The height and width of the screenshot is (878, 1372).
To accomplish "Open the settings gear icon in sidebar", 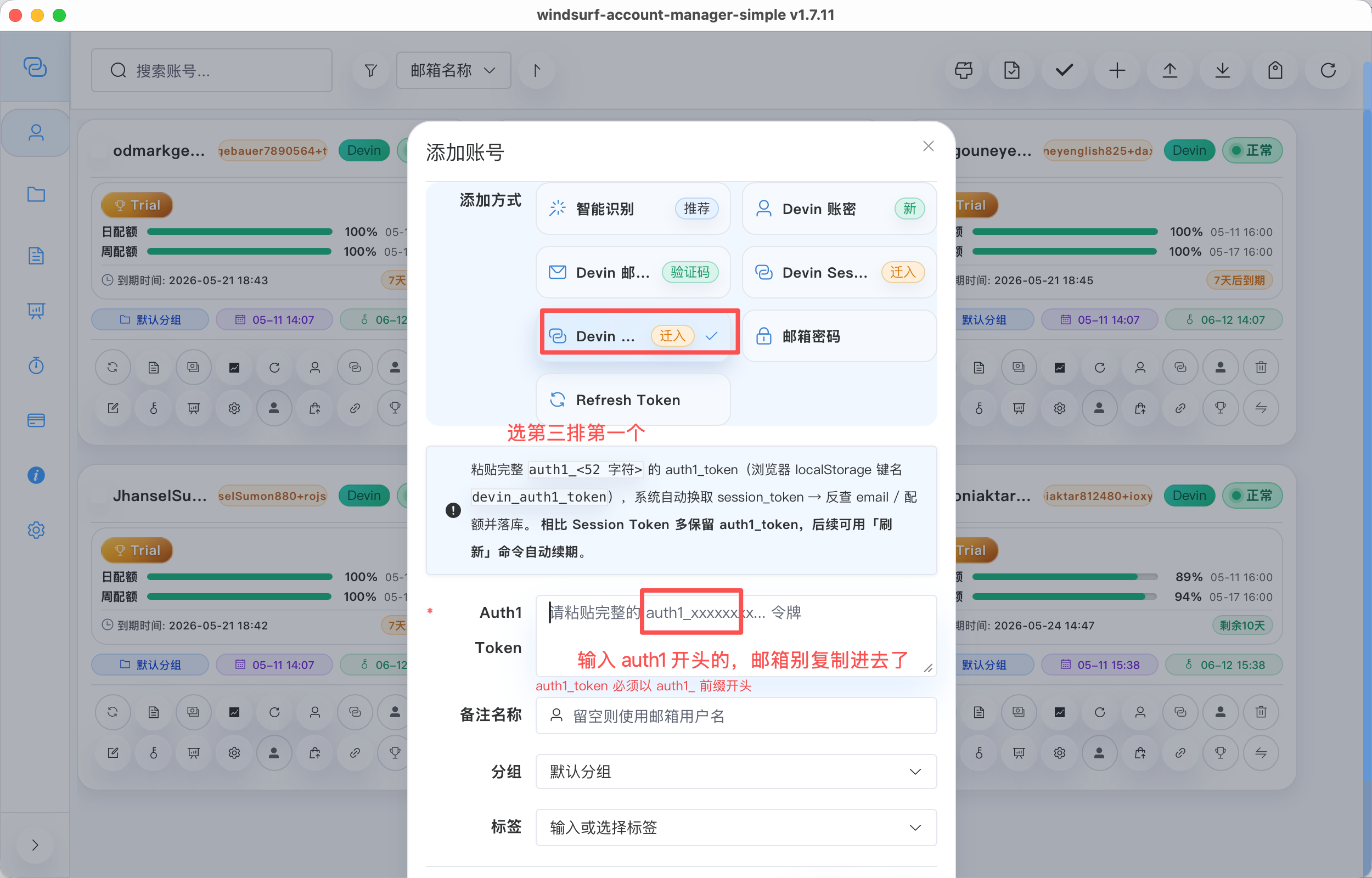I will (36, 530).
